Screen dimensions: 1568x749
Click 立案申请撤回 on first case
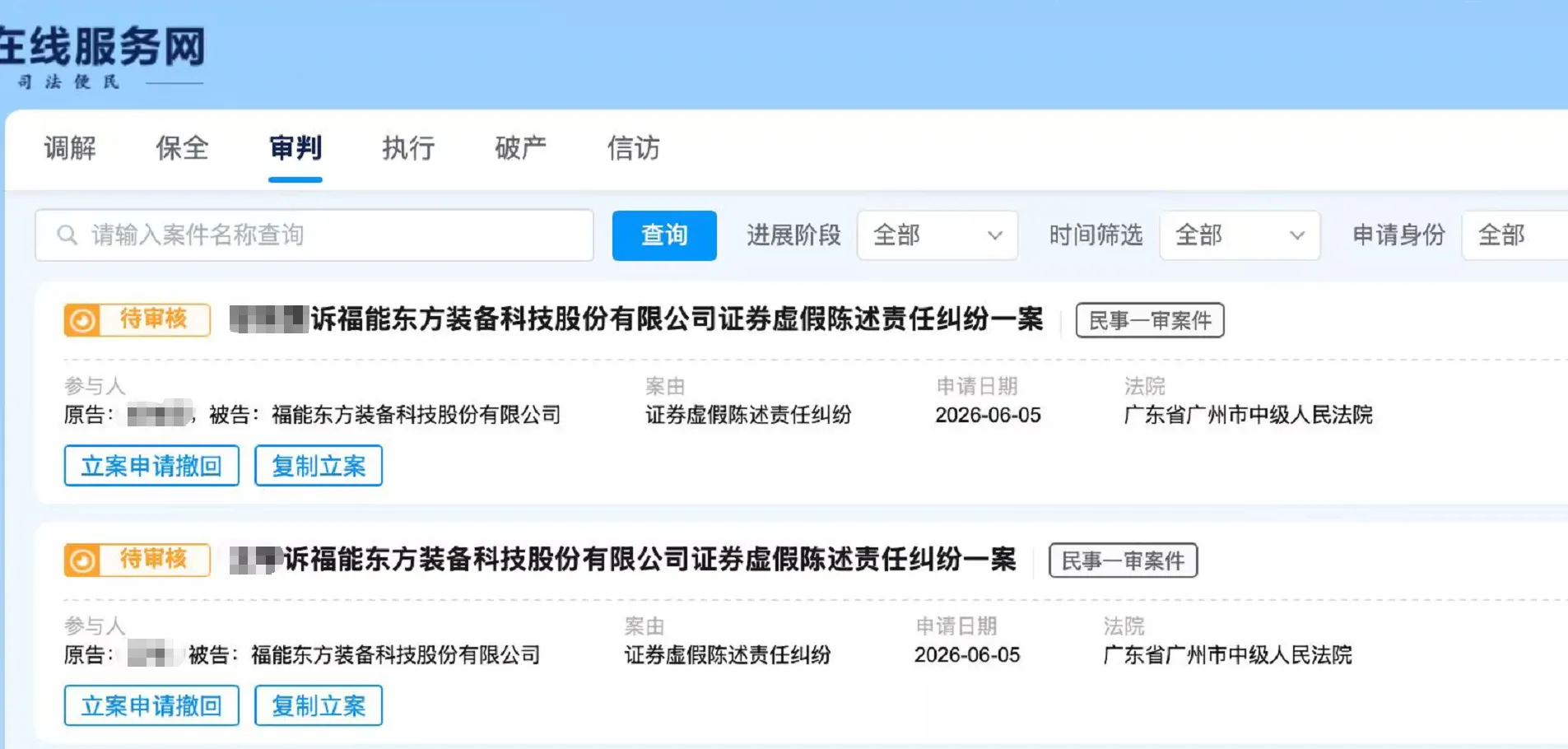151,466
